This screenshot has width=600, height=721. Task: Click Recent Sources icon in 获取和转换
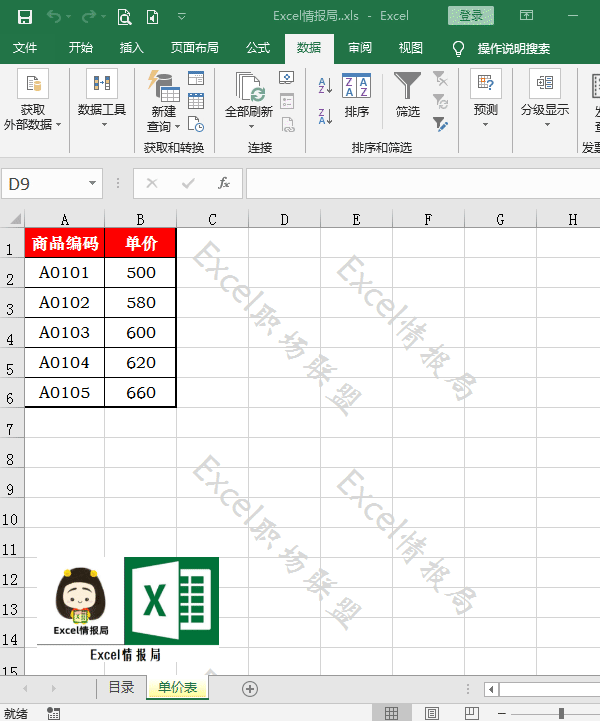pos(196,124)
